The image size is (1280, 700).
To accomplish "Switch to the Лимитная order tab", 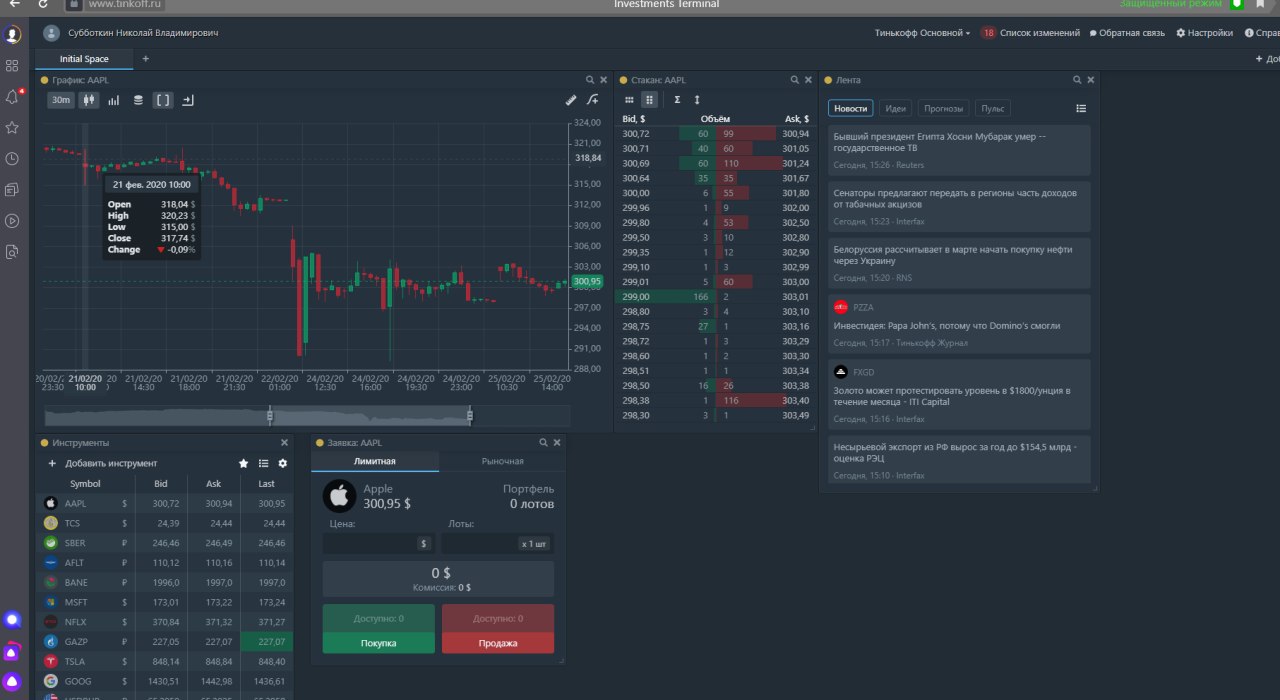I will click(375, 461).
